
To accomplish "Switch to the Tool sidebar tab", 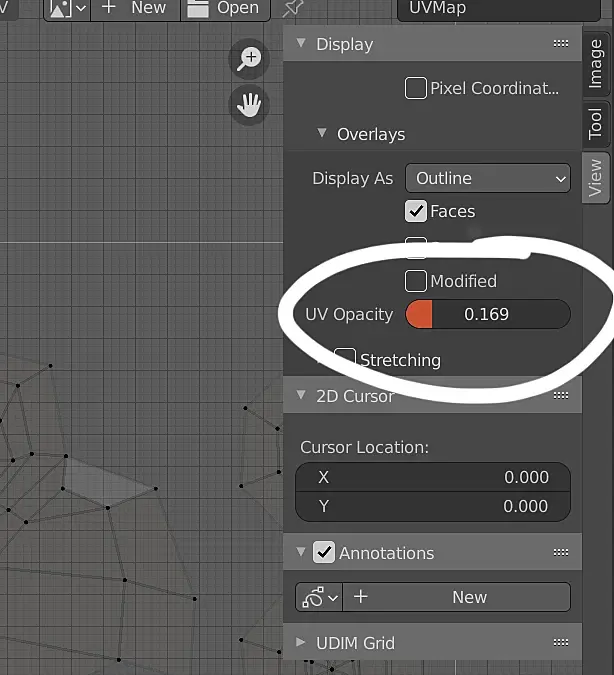I will (x=596, y=124).
